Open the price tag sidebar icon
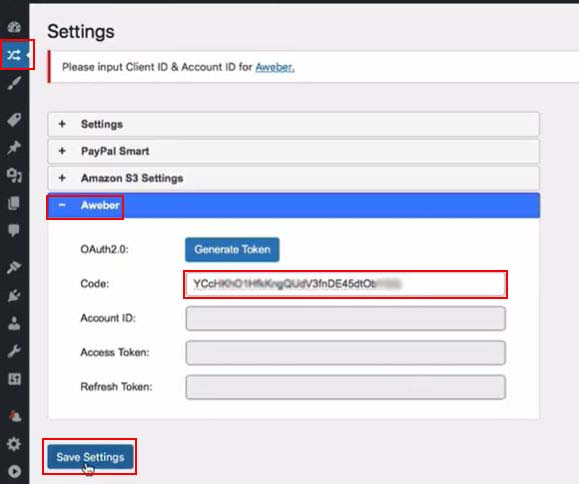The image size is (579, 484). (x=14, y=120)
